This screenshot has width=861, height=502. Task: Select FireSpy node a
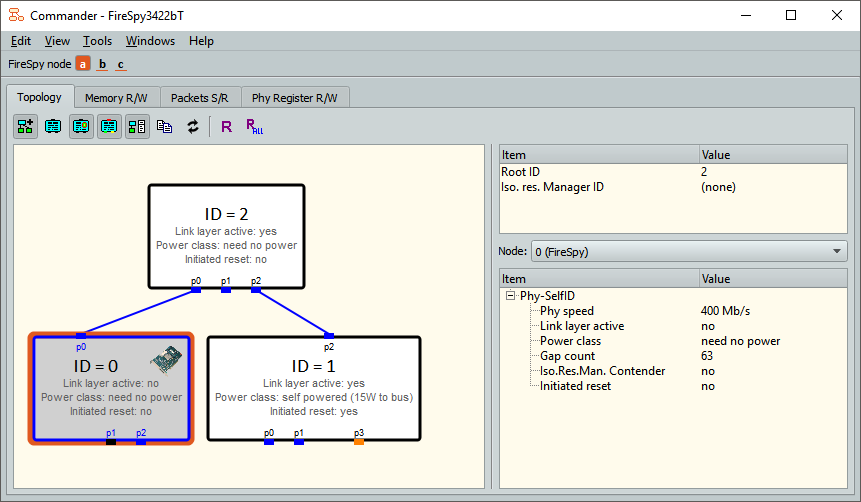tap(83, 64)
